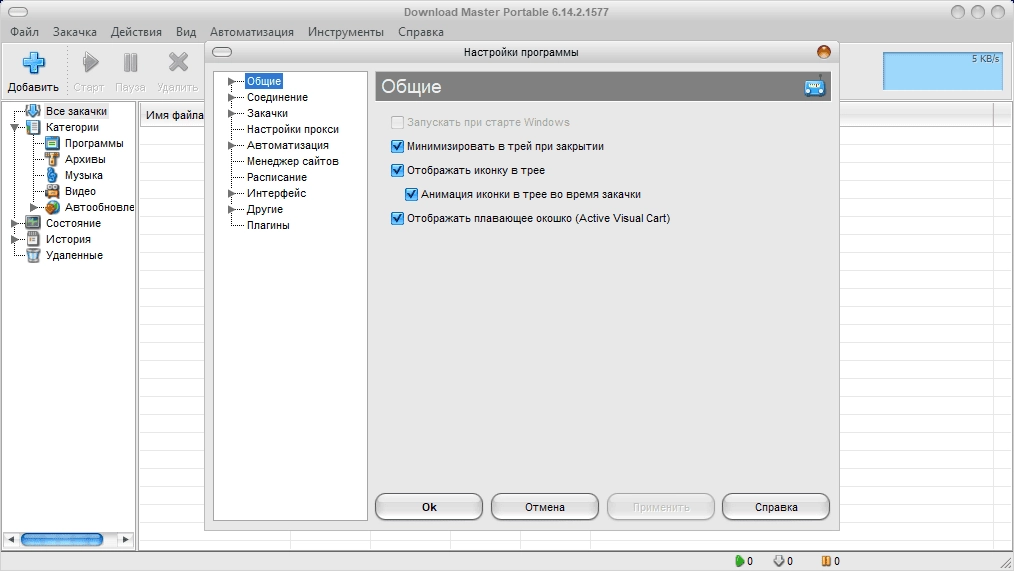Click the pill button in settings dialog title

click(x=222, y=52)
